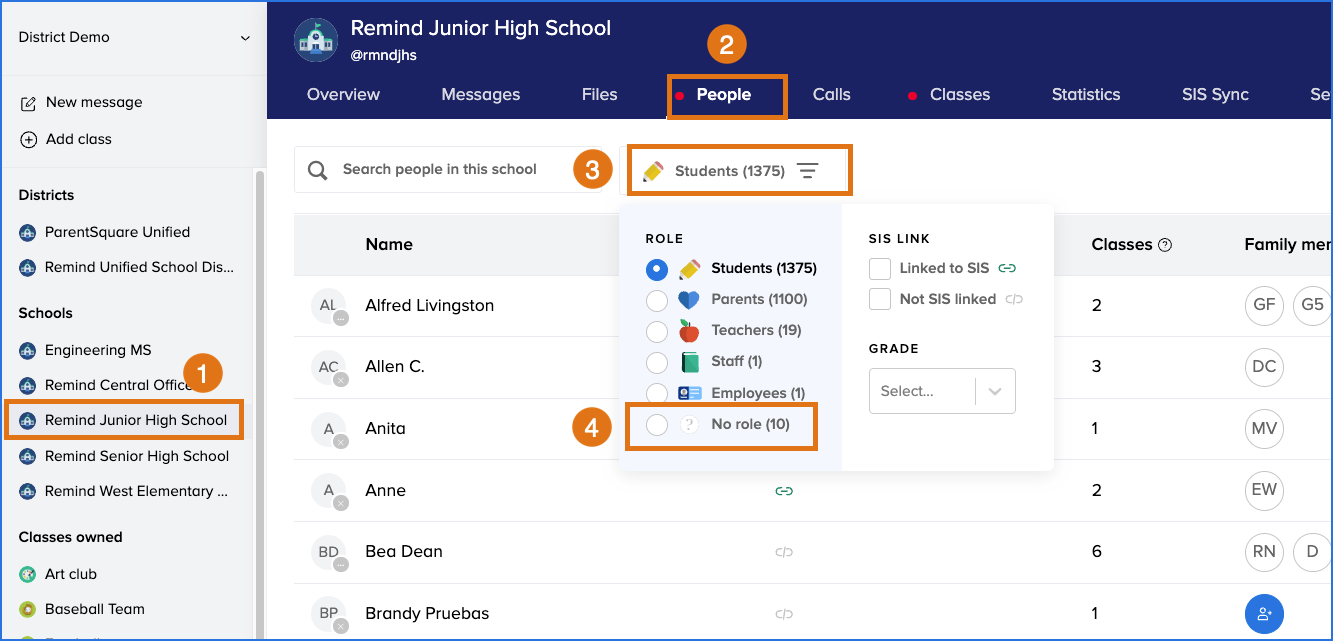Image resolution: width=1333 pixels, height=641 pixels.
Task: Click the search magnifier icon
Action: (x=318, y=170)
